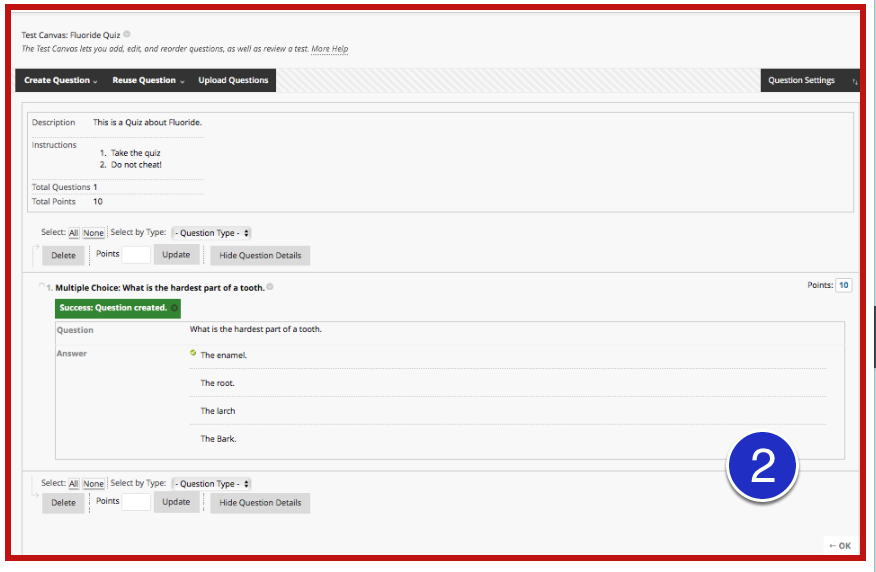876x572 pixels.
Task: Click bottom Hide Question Details button
Action: (x=260, y=503)
